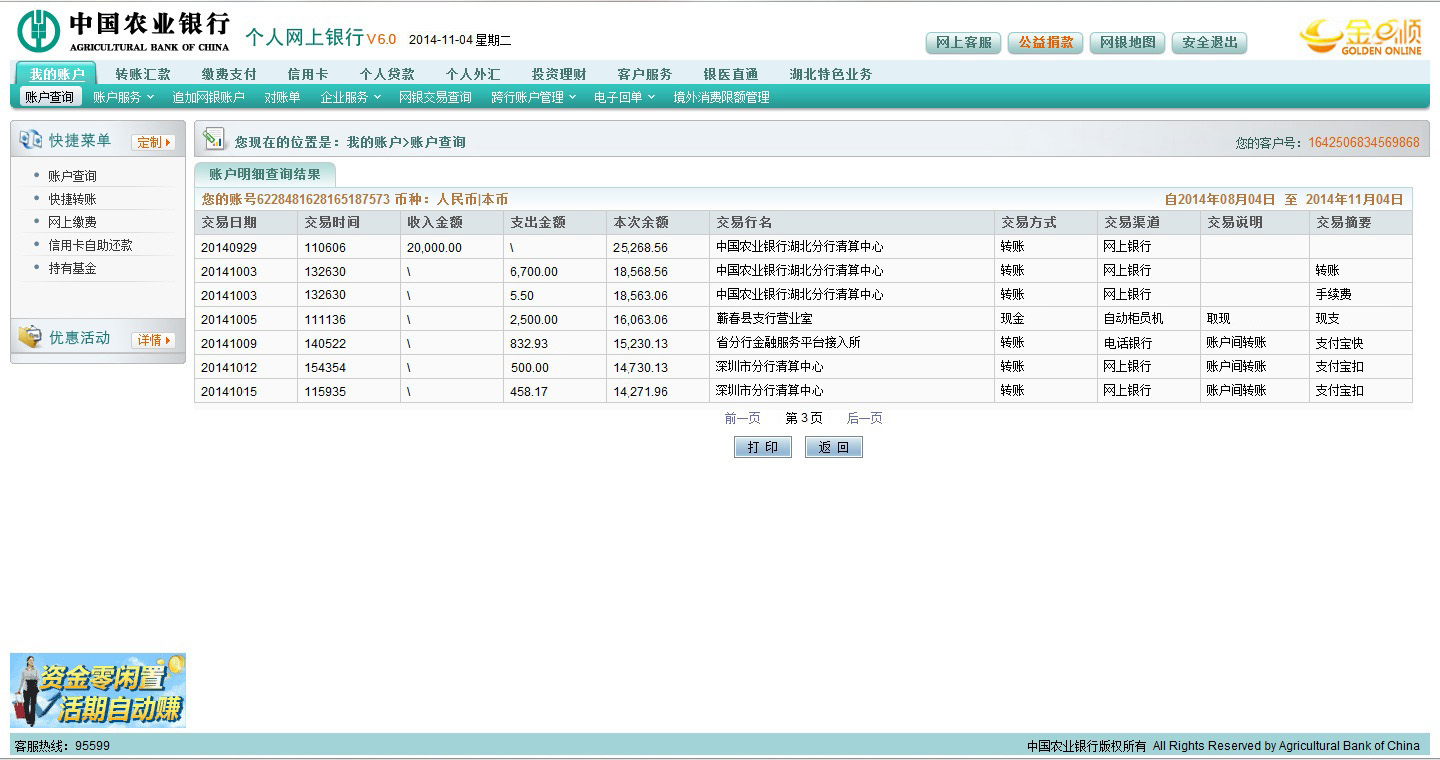The width and height of the screenshot is (1440, 760).
Task: Open the 信用卡 tab
Action: [307, 74]
